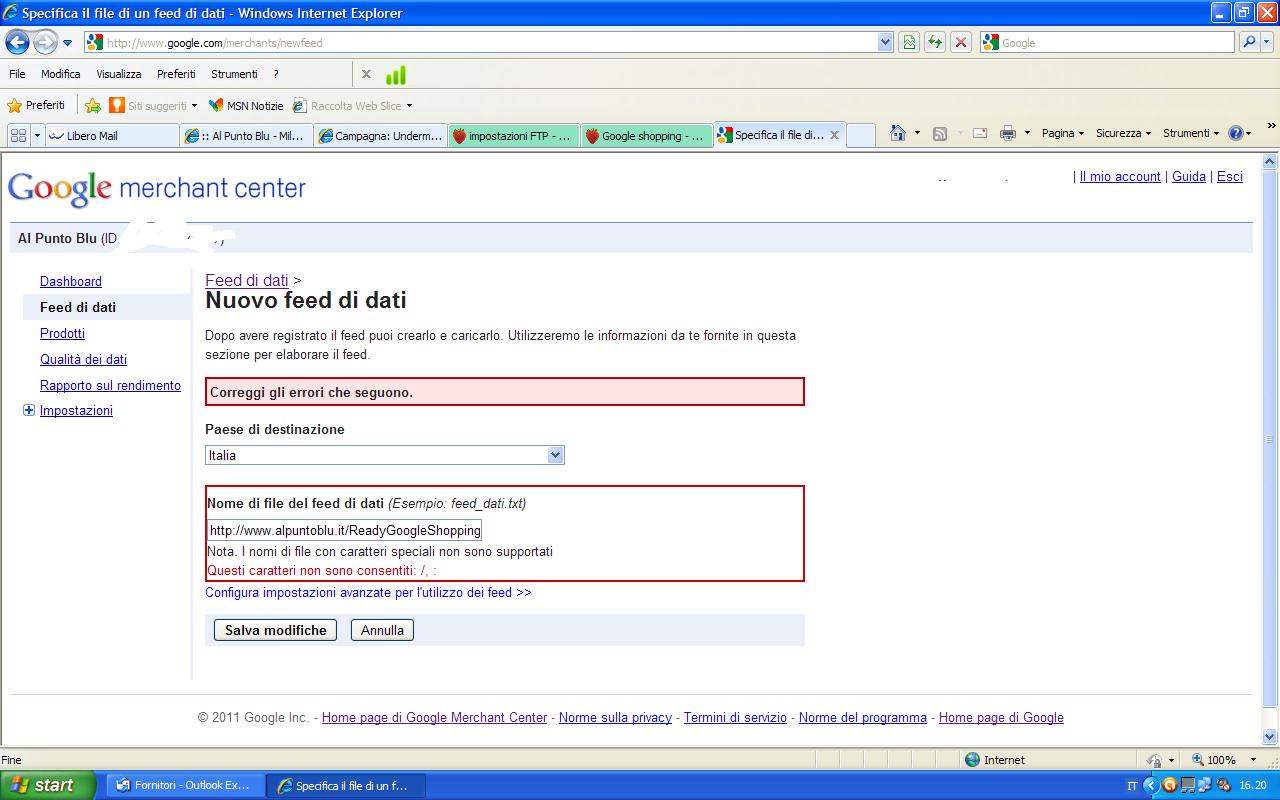Viewport: 1280px width, 800px height.
Task: Open the Pagina command bar menu
Action: point(1063,133)
